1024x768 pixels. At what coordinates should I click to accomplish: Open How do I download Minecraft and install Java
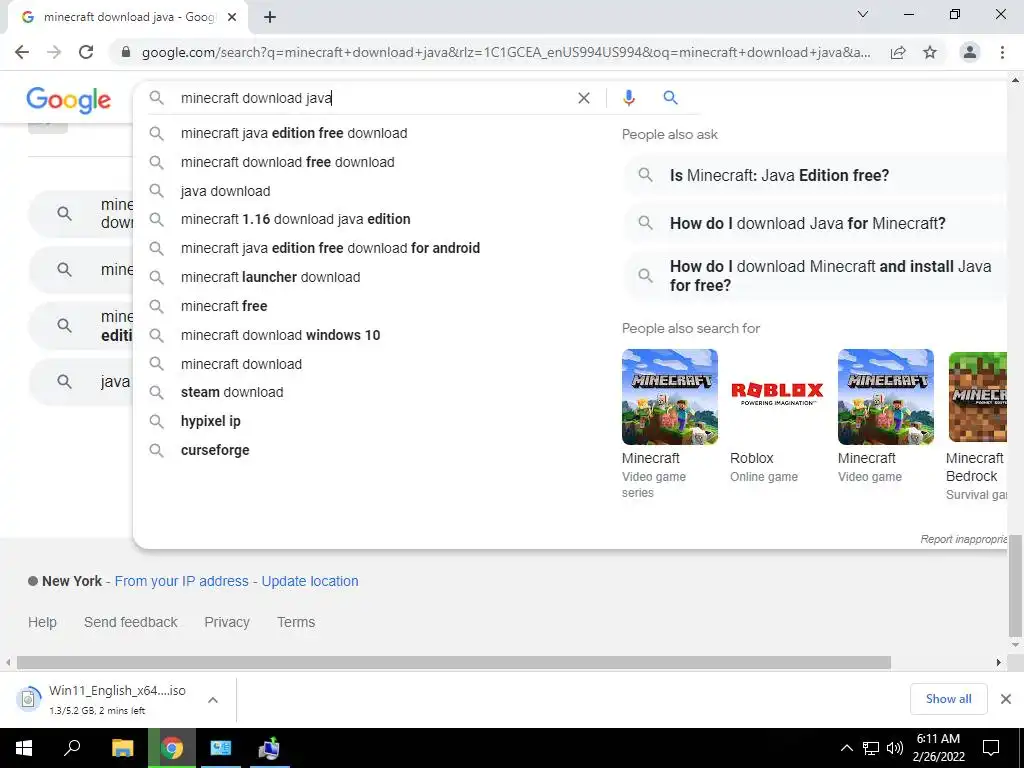tap(814, 276)
